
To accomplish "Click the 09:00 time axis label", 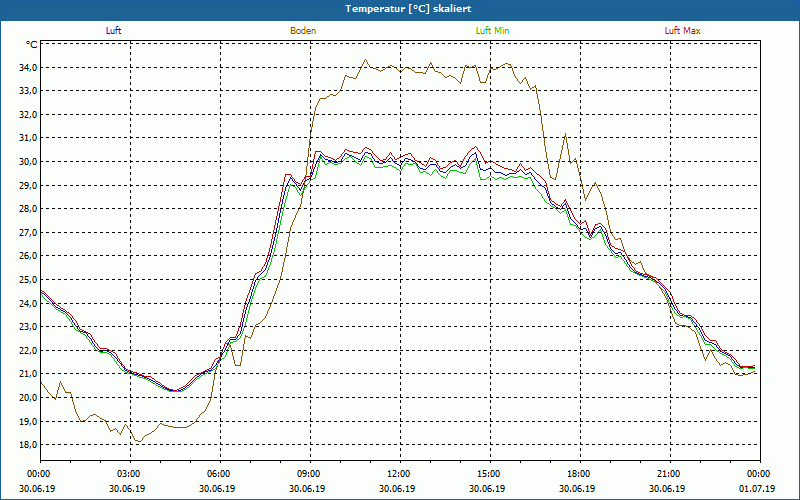I will click(x=310, y=474).
